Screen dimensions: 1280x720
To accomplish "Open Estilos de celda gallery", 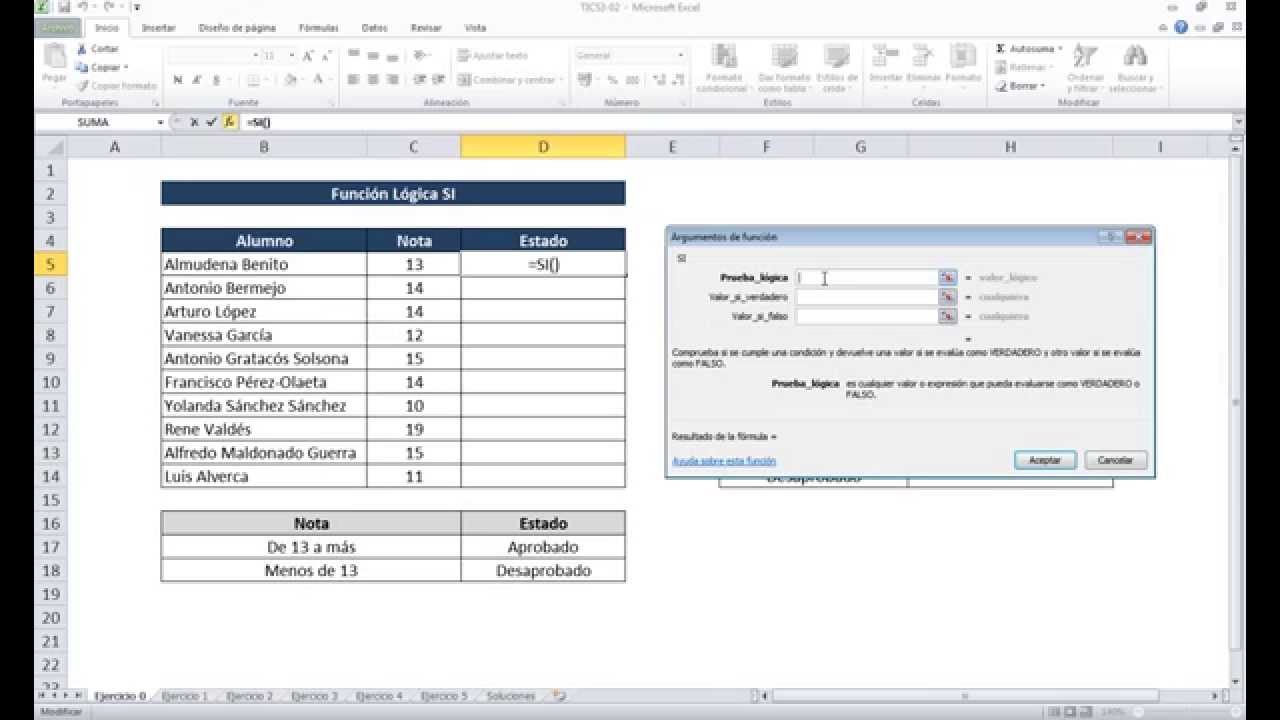I will point(837,69).
